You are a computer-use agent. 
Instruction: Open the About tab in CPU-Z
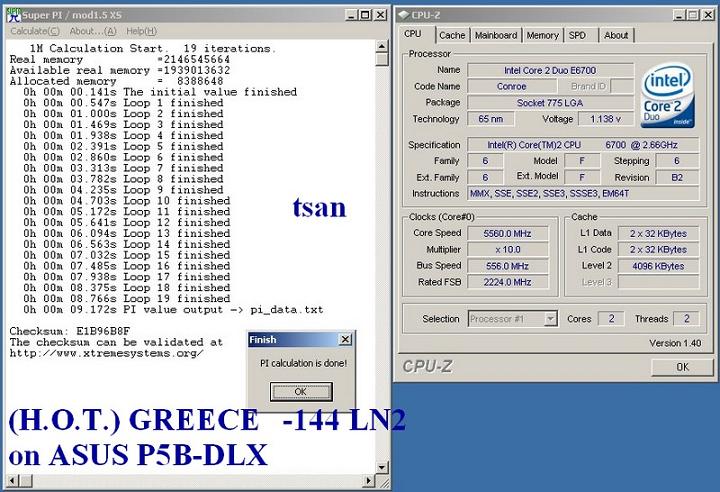point(616,35)
